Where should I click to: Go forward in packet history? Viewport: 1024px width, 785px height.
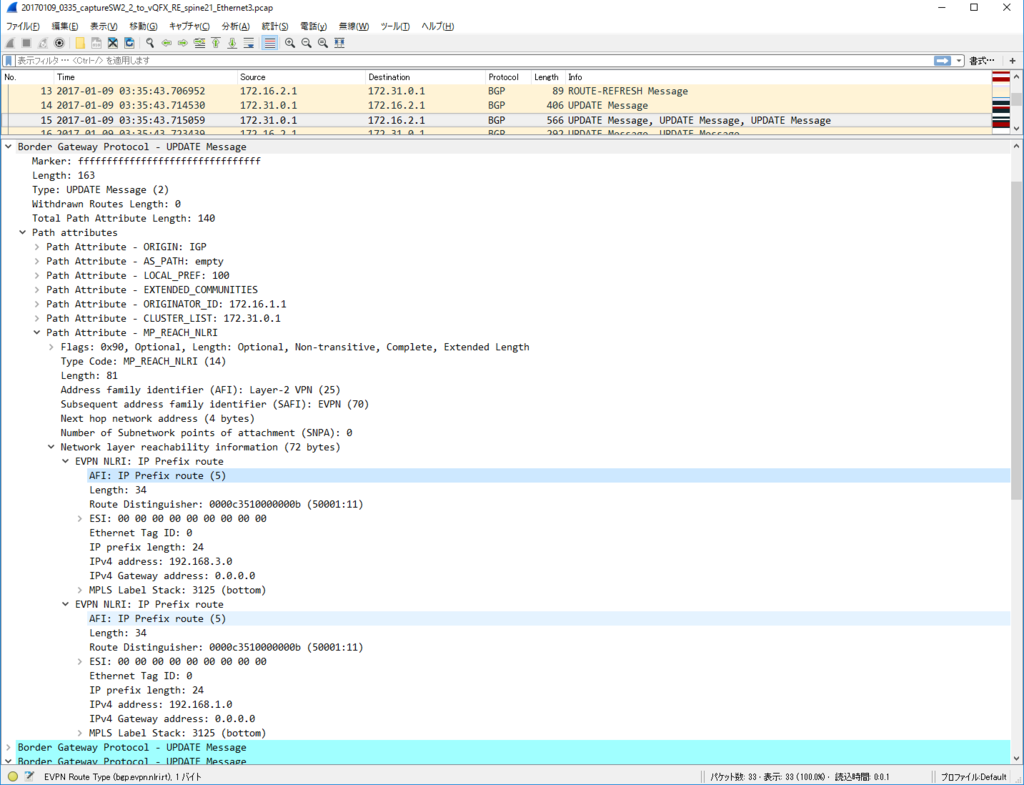tap(183, 43)
